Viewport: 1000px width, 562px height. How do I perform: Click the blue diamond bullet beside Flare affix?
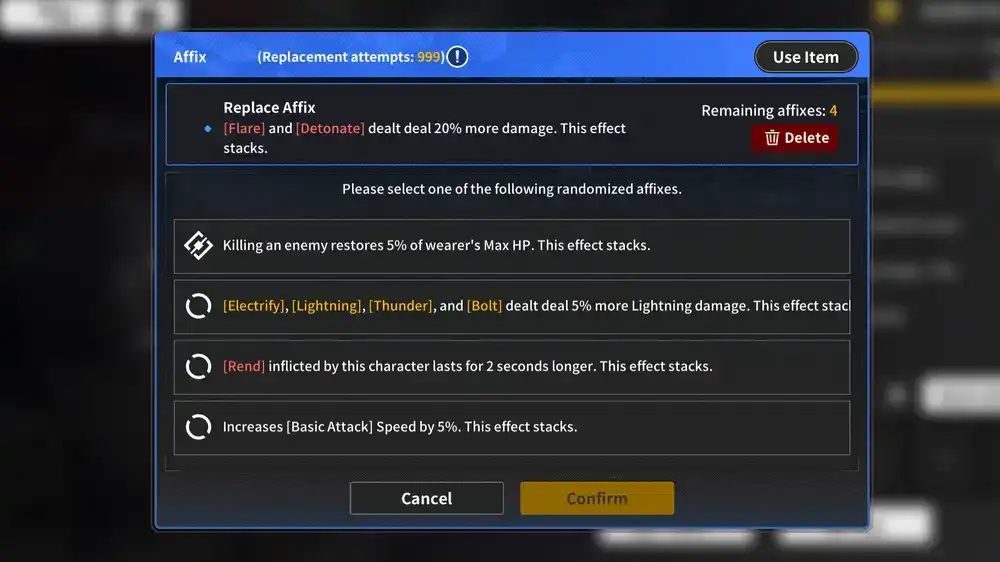[208, 129]
